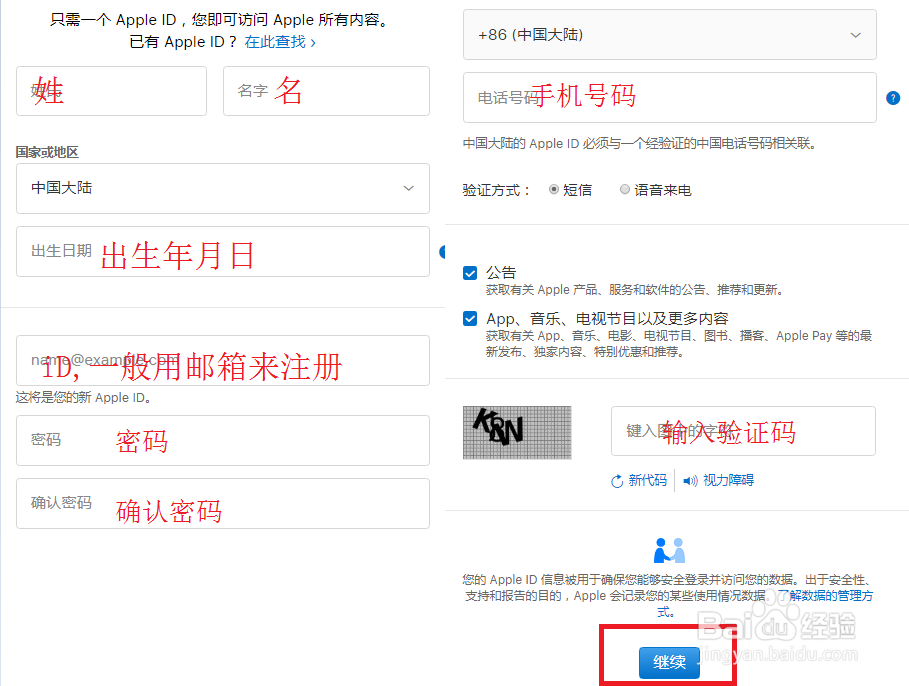Click the captcha image to view the code
The image size is (909, 686).
[x=517, y=433]
